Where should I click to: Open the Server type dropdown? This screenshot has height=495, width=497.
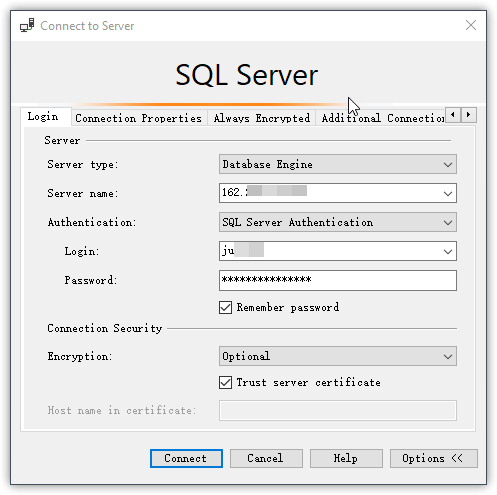pos(338,164)
